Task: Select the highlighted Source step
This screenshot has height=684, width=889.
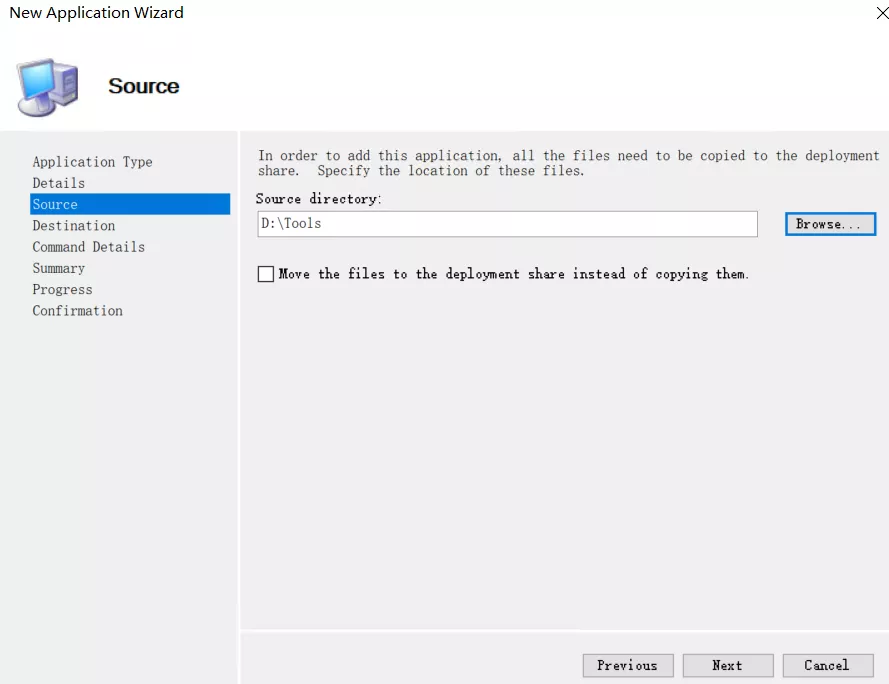Action: click(x=56, y=204)
